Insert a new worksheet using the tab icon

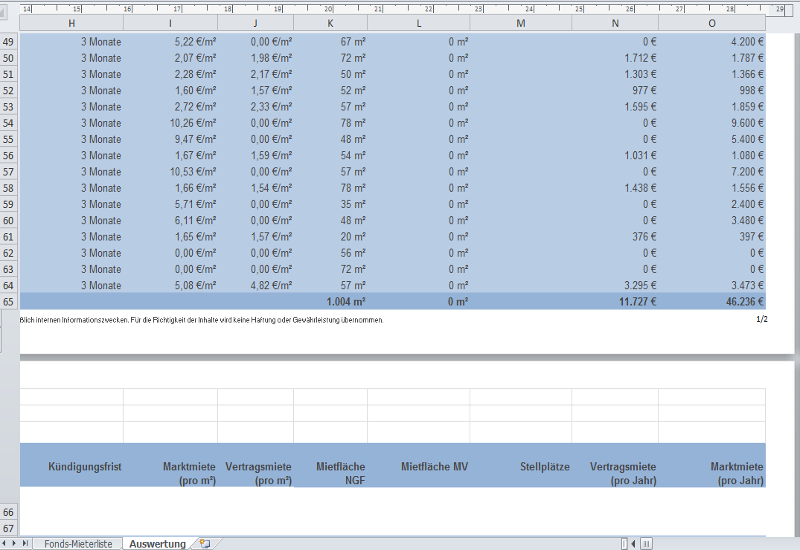(x=205, y=544)
